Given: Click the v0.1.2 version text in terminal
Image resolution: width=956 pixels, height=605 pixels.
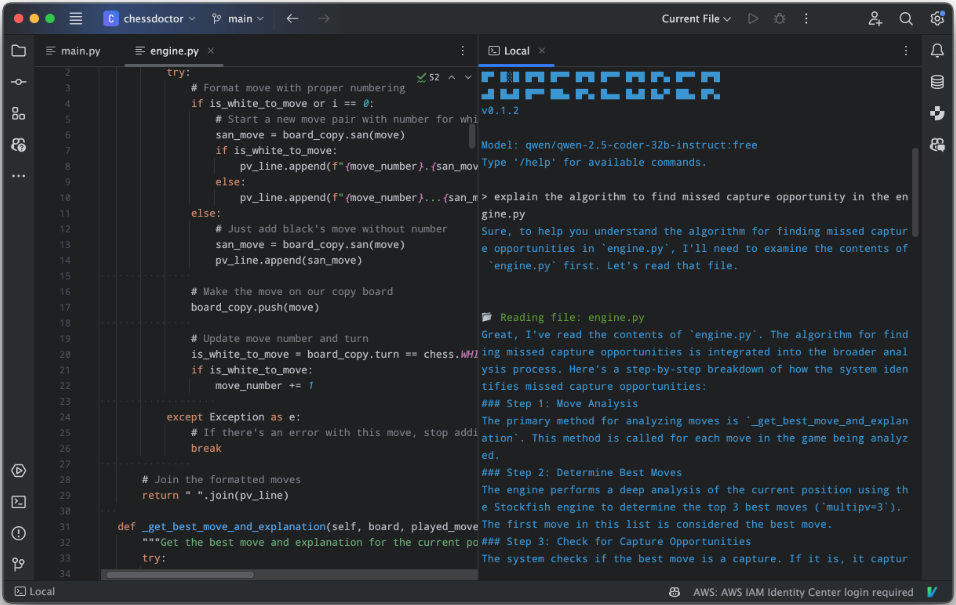Looking at the screenshot, I should (x=500, y=110).
